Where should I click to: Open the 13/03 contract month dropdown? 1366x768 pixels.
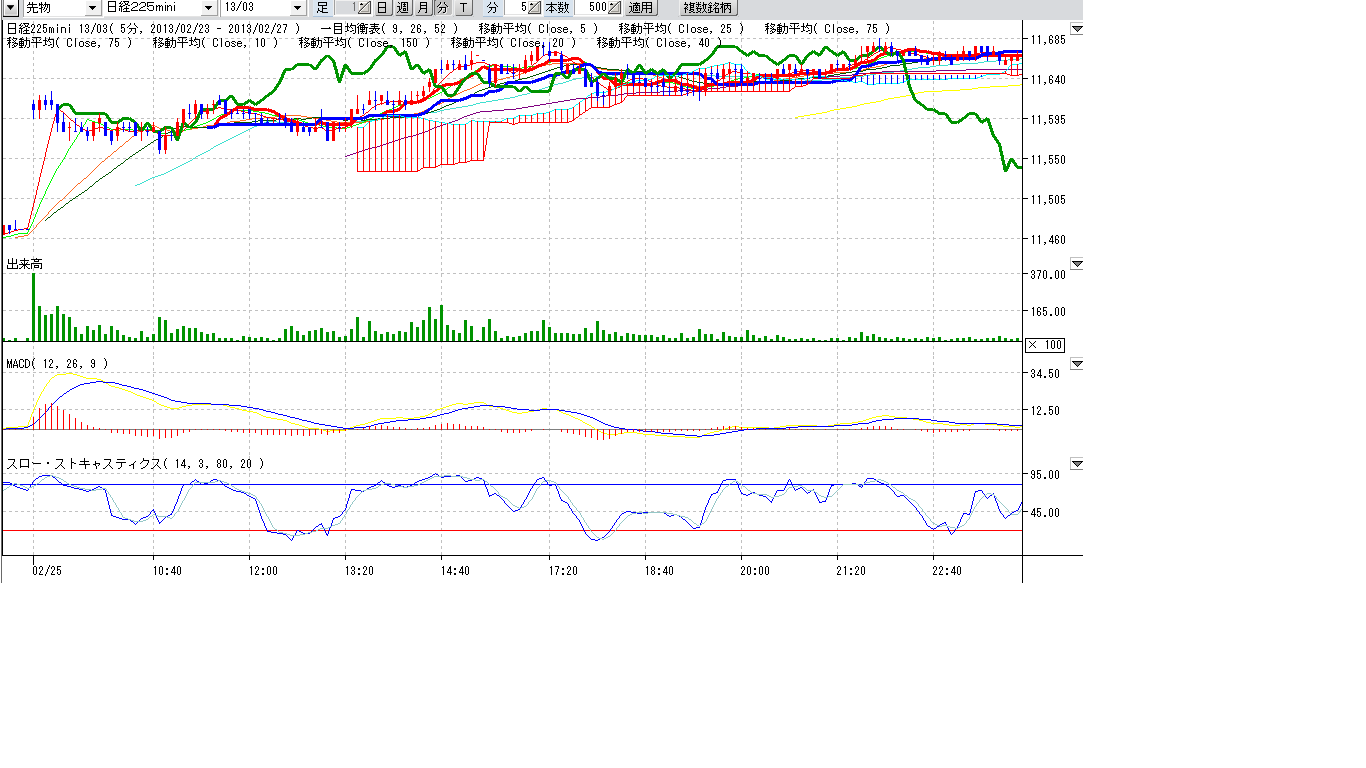coord(296,8)
